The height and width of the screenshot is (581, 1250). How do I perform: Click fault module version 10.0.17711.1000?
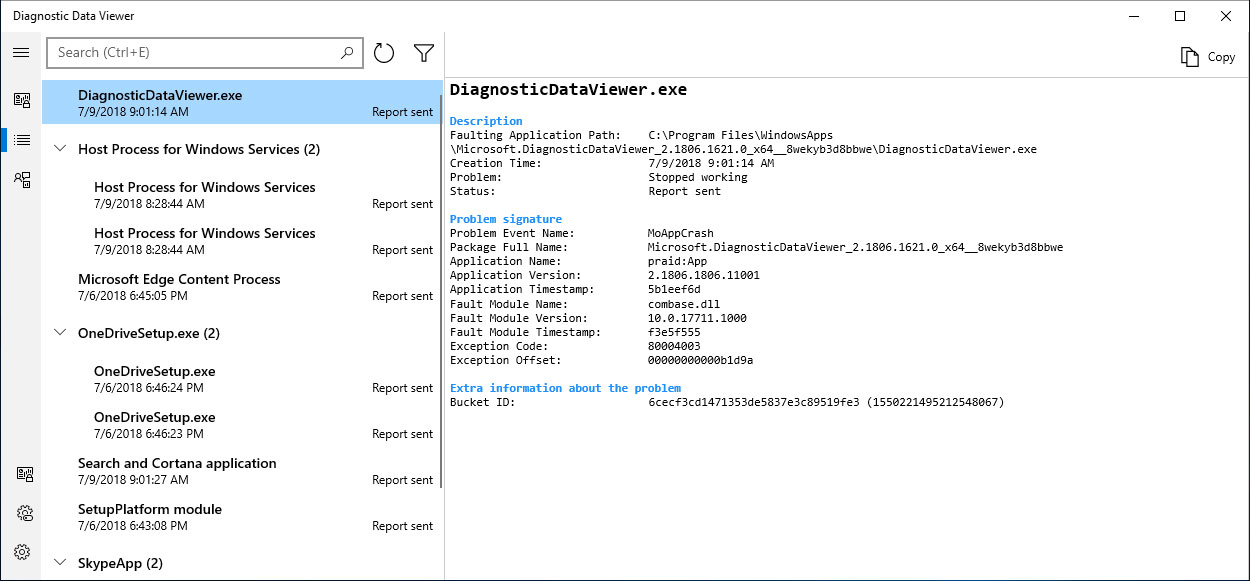click(698, 318)
